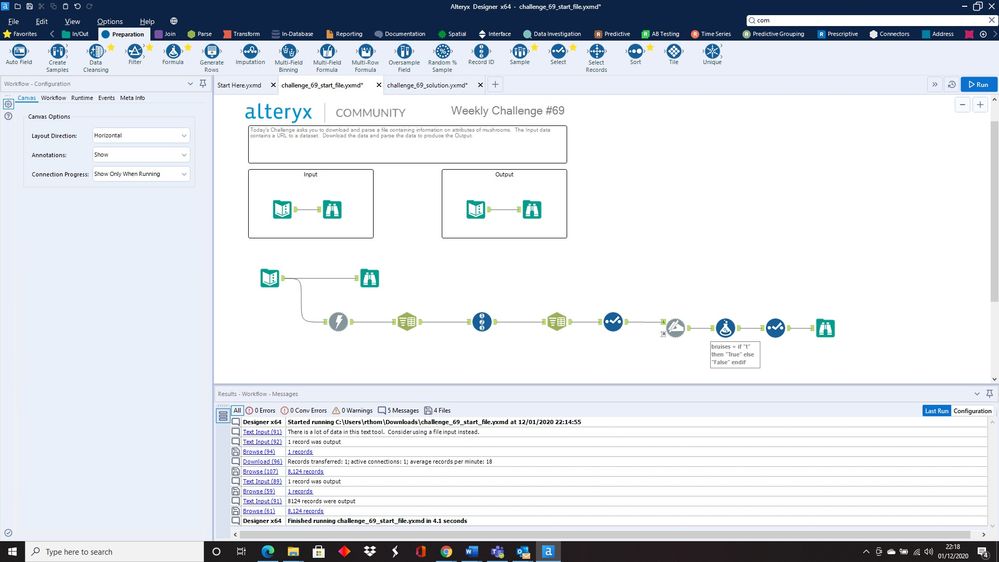Viewport: 999px width, 562px height.
Task: Select the Tile tool
Action: [673, 55]
